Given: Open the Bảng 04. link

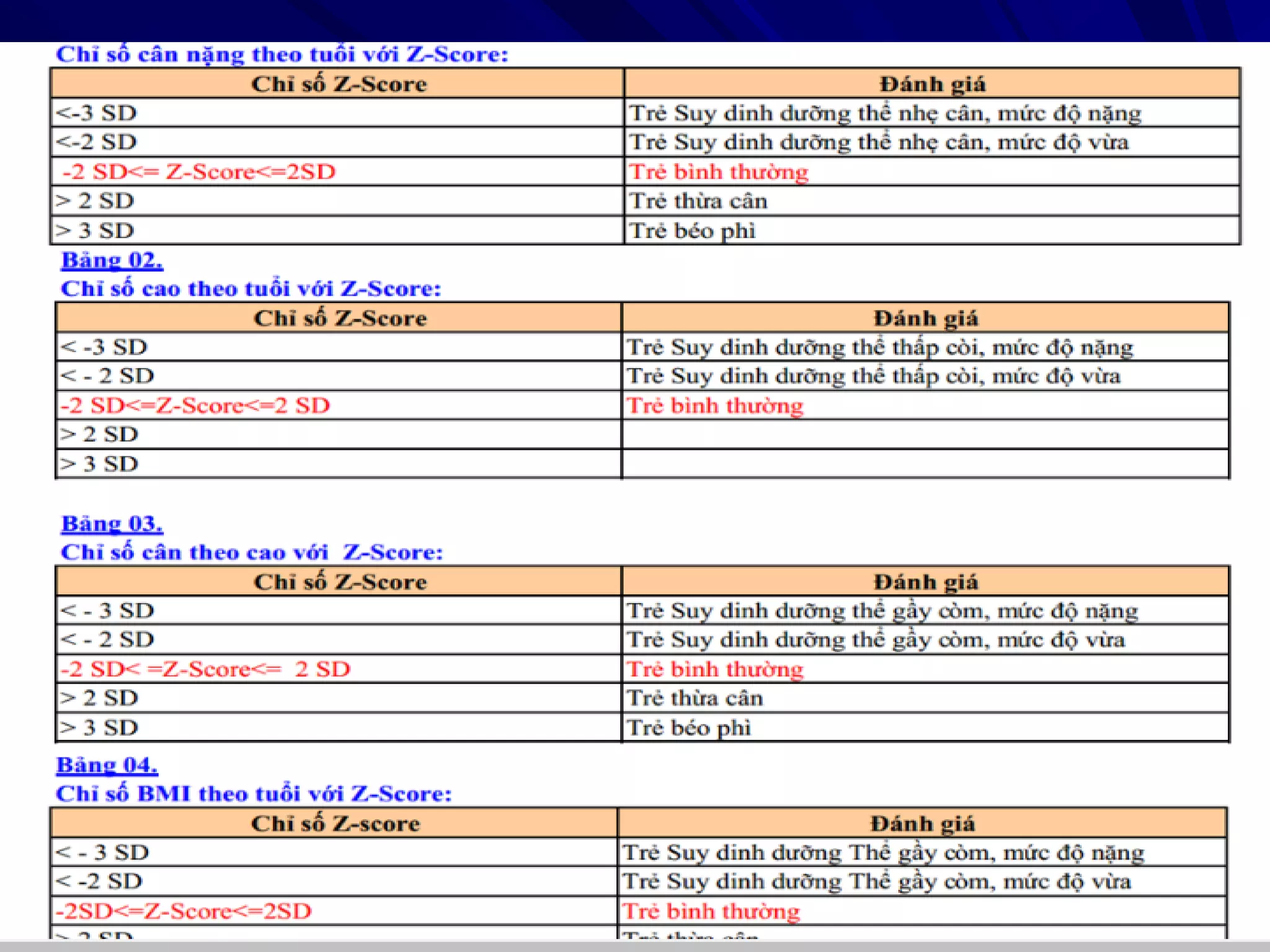Looking at the screenshot, I should pos(107,765).
